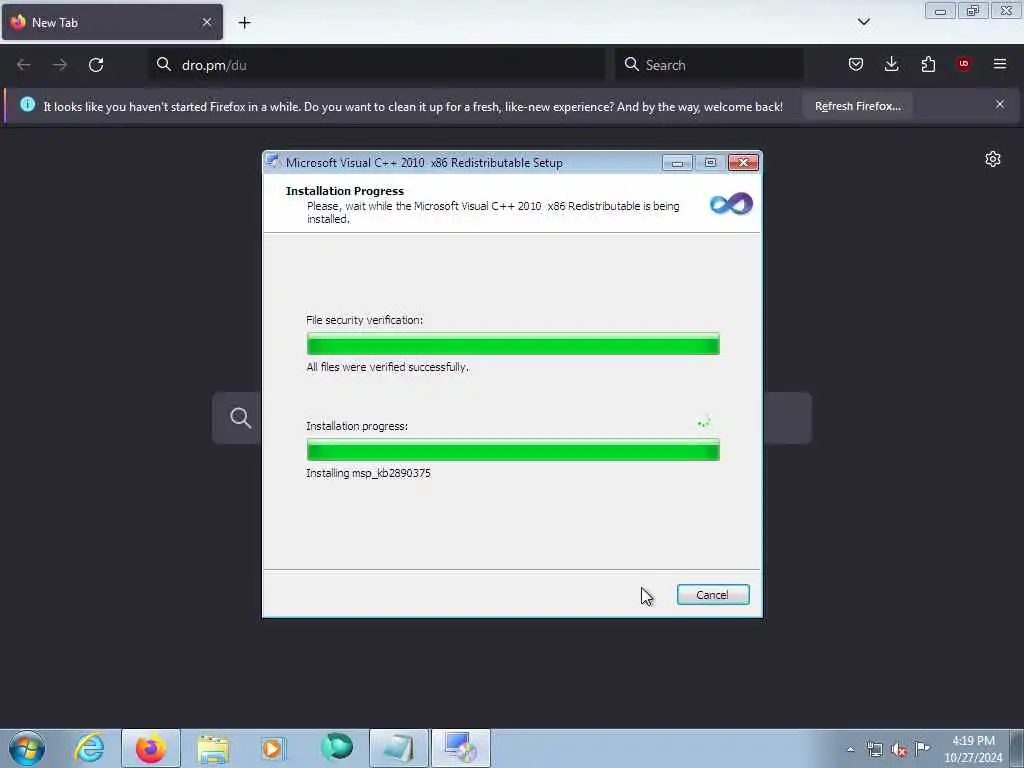Click the 'Installation Progress' heading
The height and width of the screenshot is (768, 1024).
345,191
